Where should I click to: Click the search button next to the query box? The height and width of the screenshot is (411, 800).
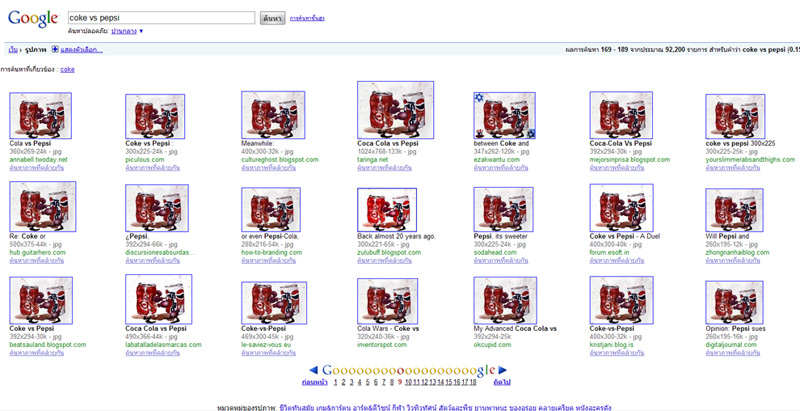272,18
